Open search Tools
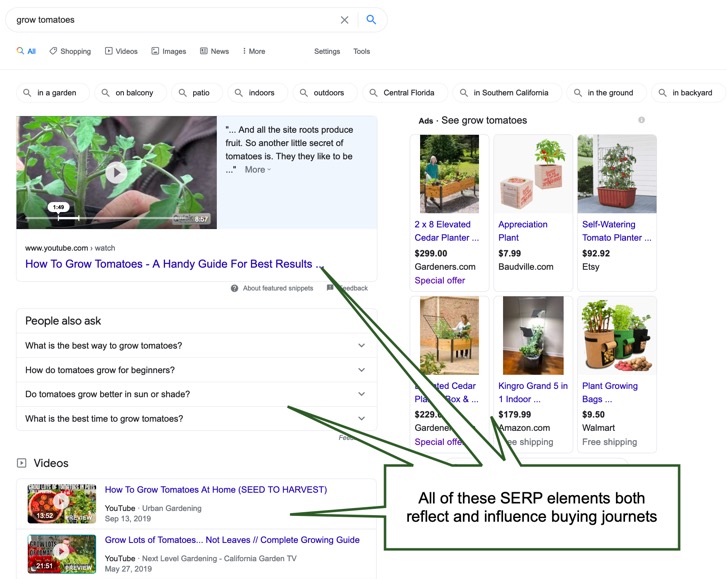The height and width of the screenshot is (579, 727). [x=361, y=51]
